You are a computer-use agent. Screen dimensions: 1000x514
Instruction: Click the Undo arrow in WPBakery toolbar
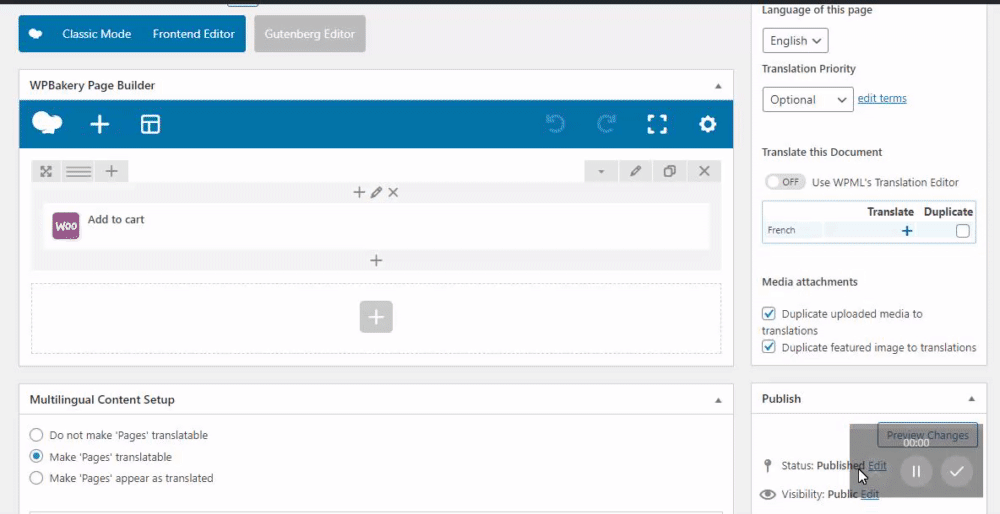pos(555,124)
